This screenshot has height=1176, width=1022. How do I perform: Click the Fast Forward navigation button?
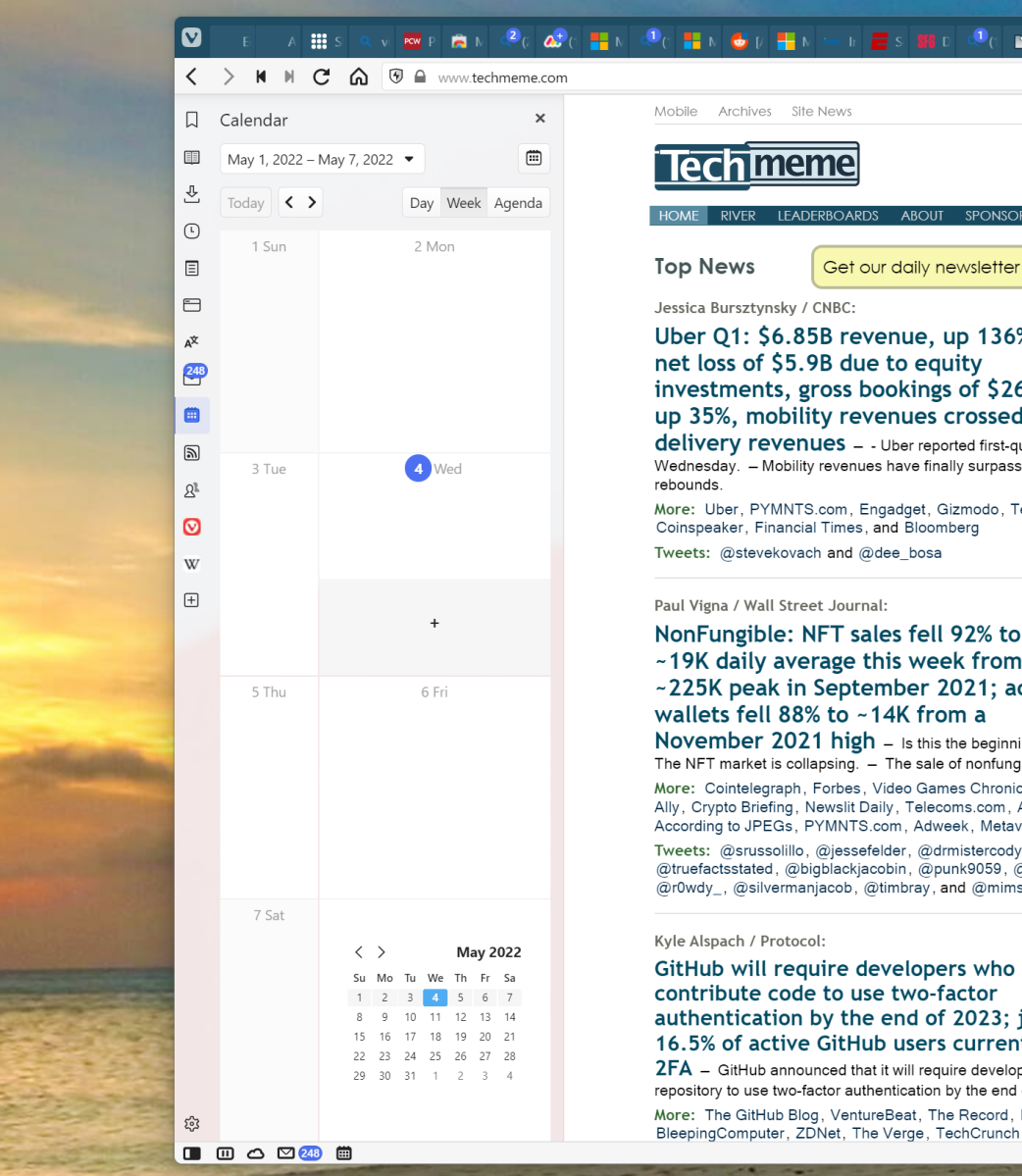pyautogui.click(x=289, y=77)
